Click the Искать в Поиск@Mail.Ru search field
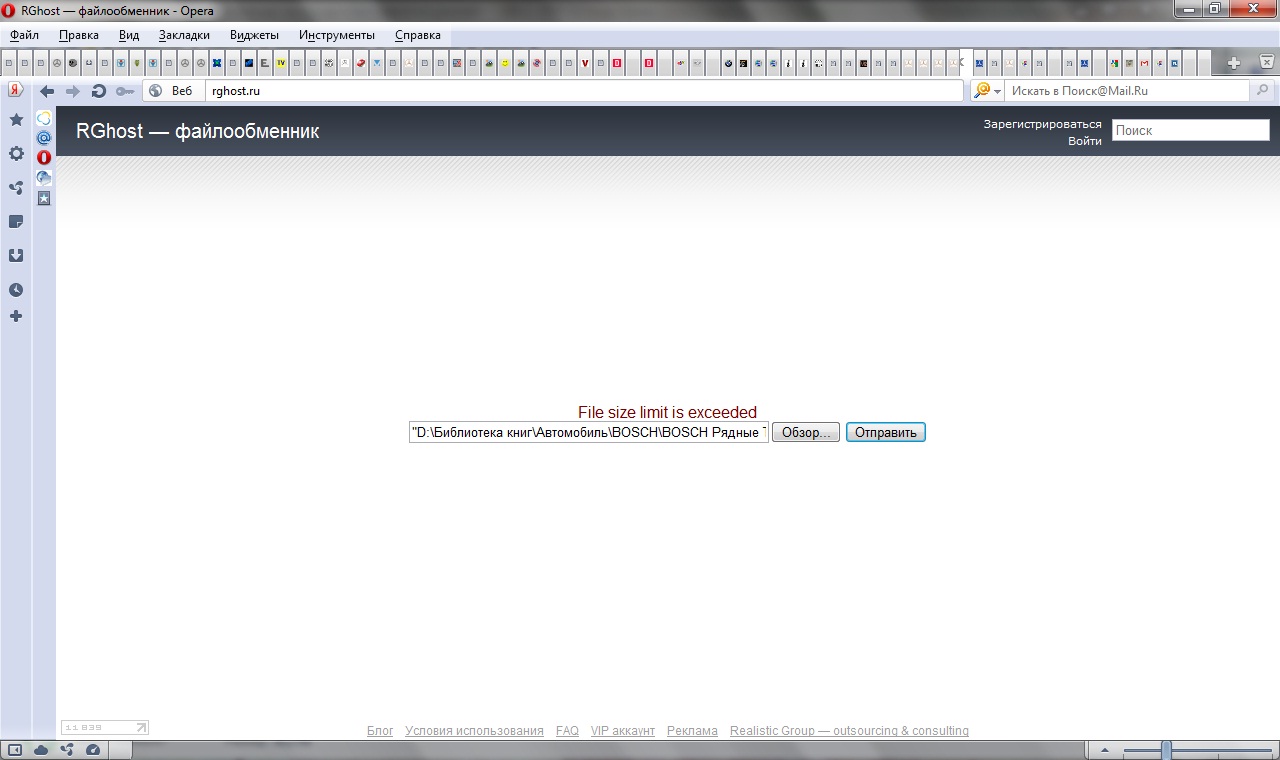Screen dimensions: 1280x760 tap(1127, 91)
